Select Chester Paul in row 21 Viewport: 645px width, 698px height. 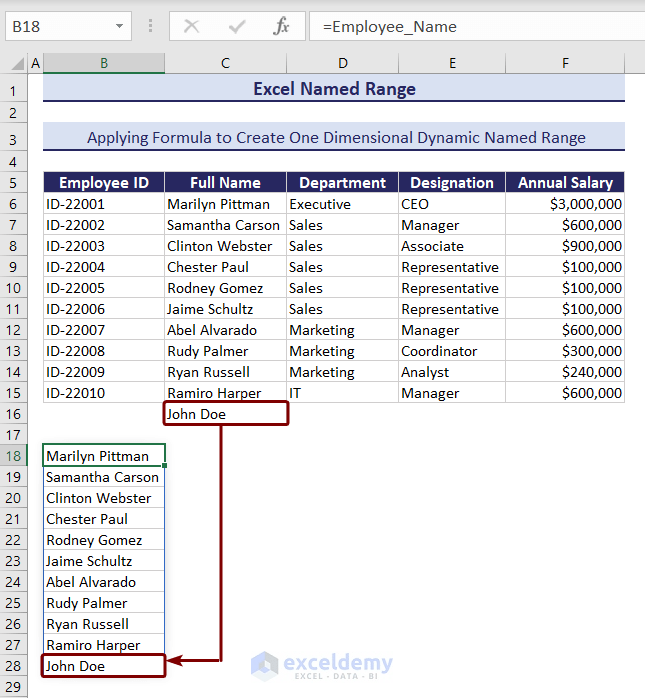click(104, 519)
